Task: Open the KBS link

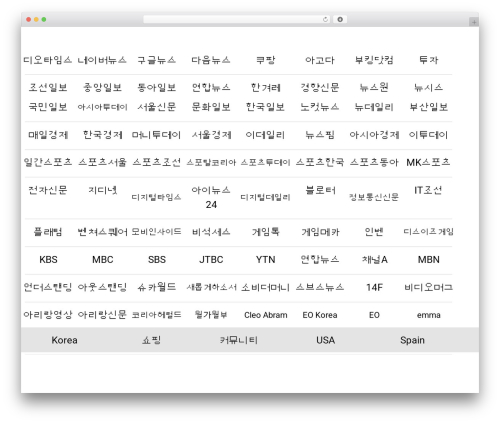Action: (48, 260)
